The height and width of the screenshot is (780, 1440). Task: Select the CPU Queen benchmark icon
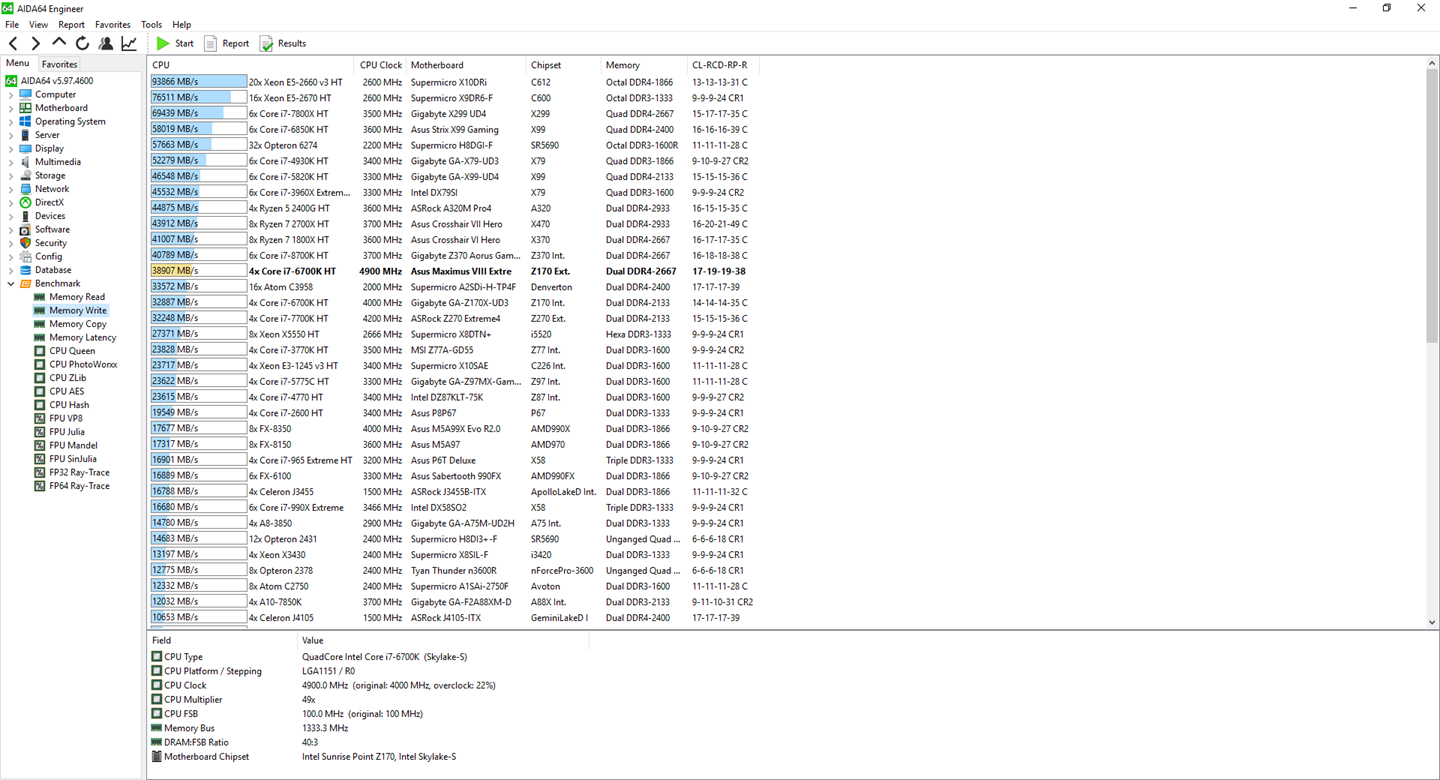pos(40,351)
